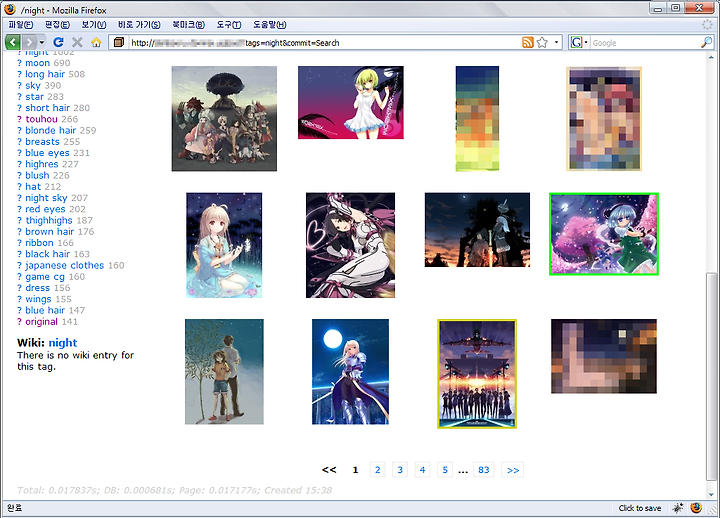
Task: Click the throbber activity icon
Action: coord(707,25)
